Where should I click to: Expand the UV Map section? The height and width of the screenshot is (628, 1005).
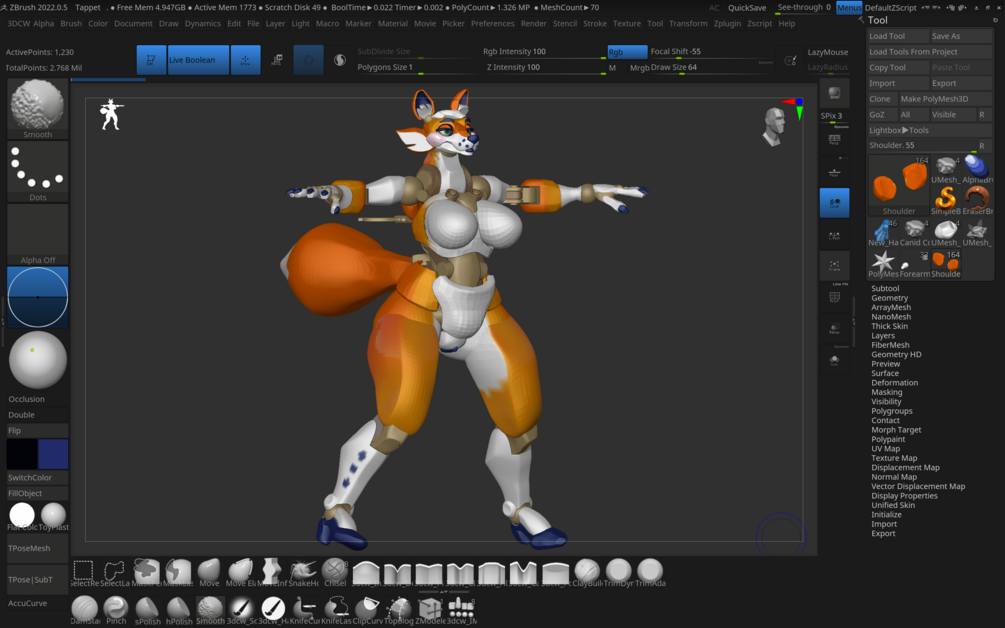click(x=885, y=449)
